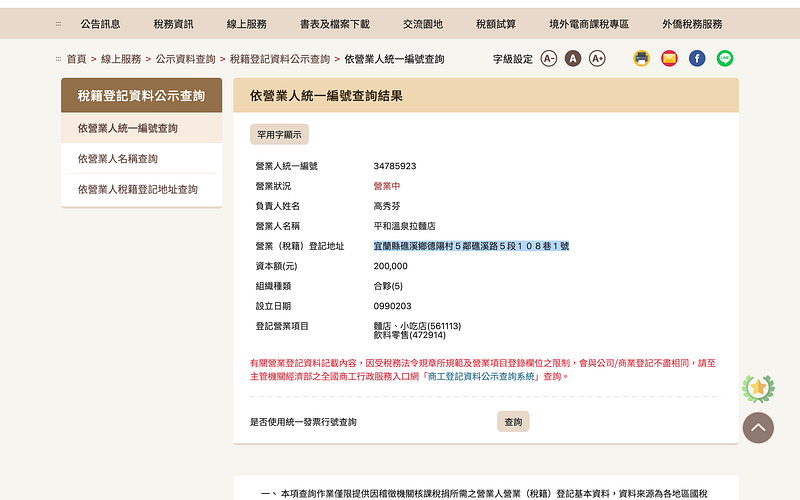Click the highlighted registered address text
Screen dimensions: 800x500
(471, 246)
